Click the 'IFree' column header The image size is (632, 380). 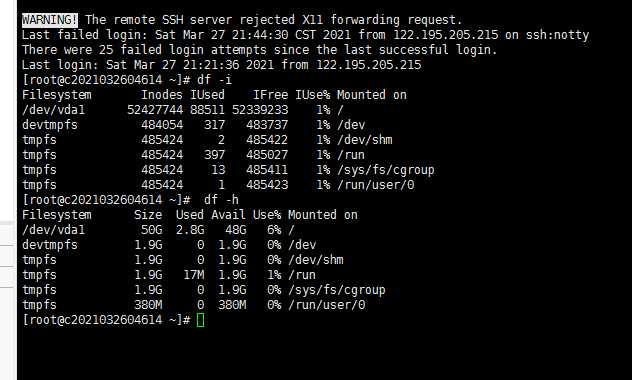point(270,95)
